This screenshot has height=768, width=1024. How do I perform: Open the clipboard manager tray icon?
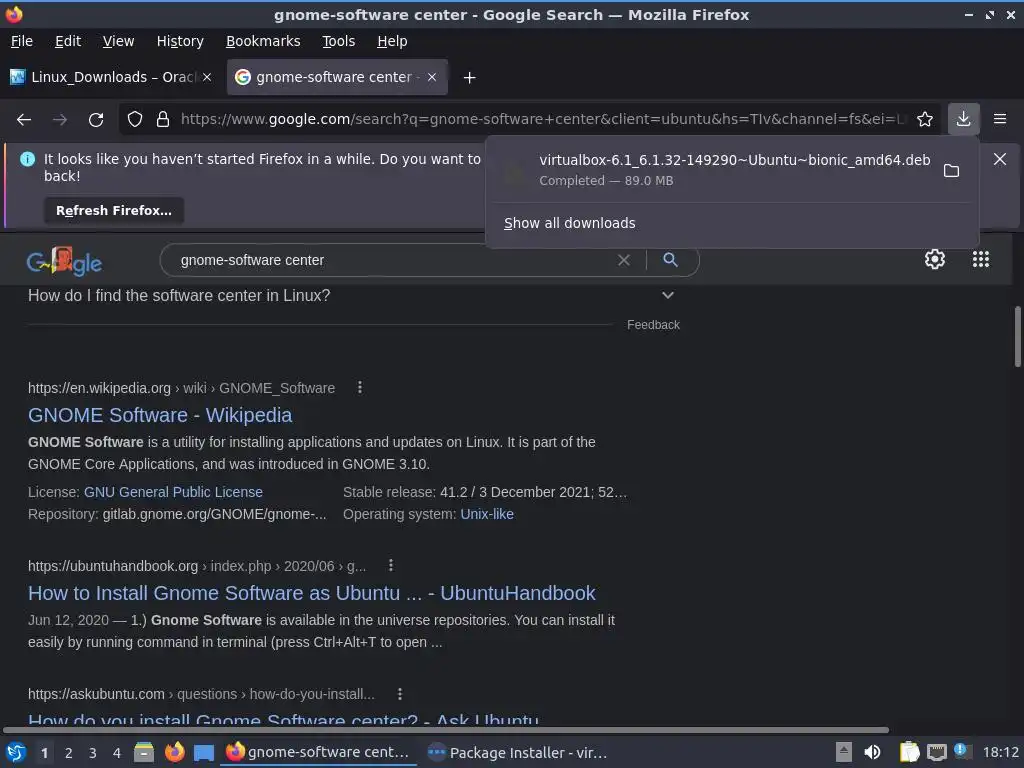tap(908, 752)
